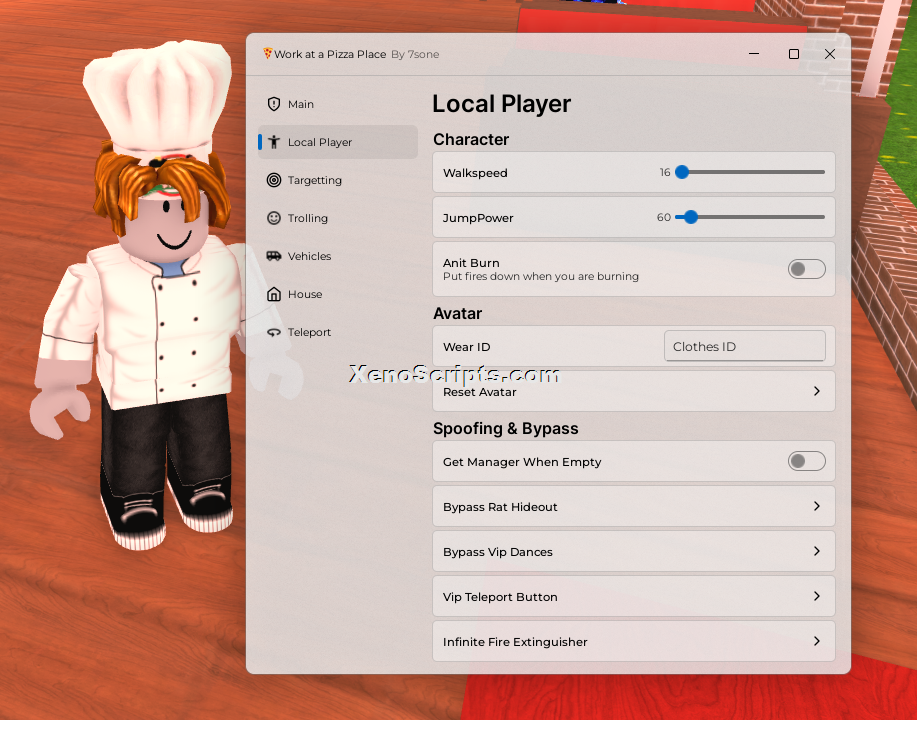This screenshot has width=917, height=750.
Task: Click the Walkspeed slider handle
Action: pyautogui.click(x=682, y=172)
